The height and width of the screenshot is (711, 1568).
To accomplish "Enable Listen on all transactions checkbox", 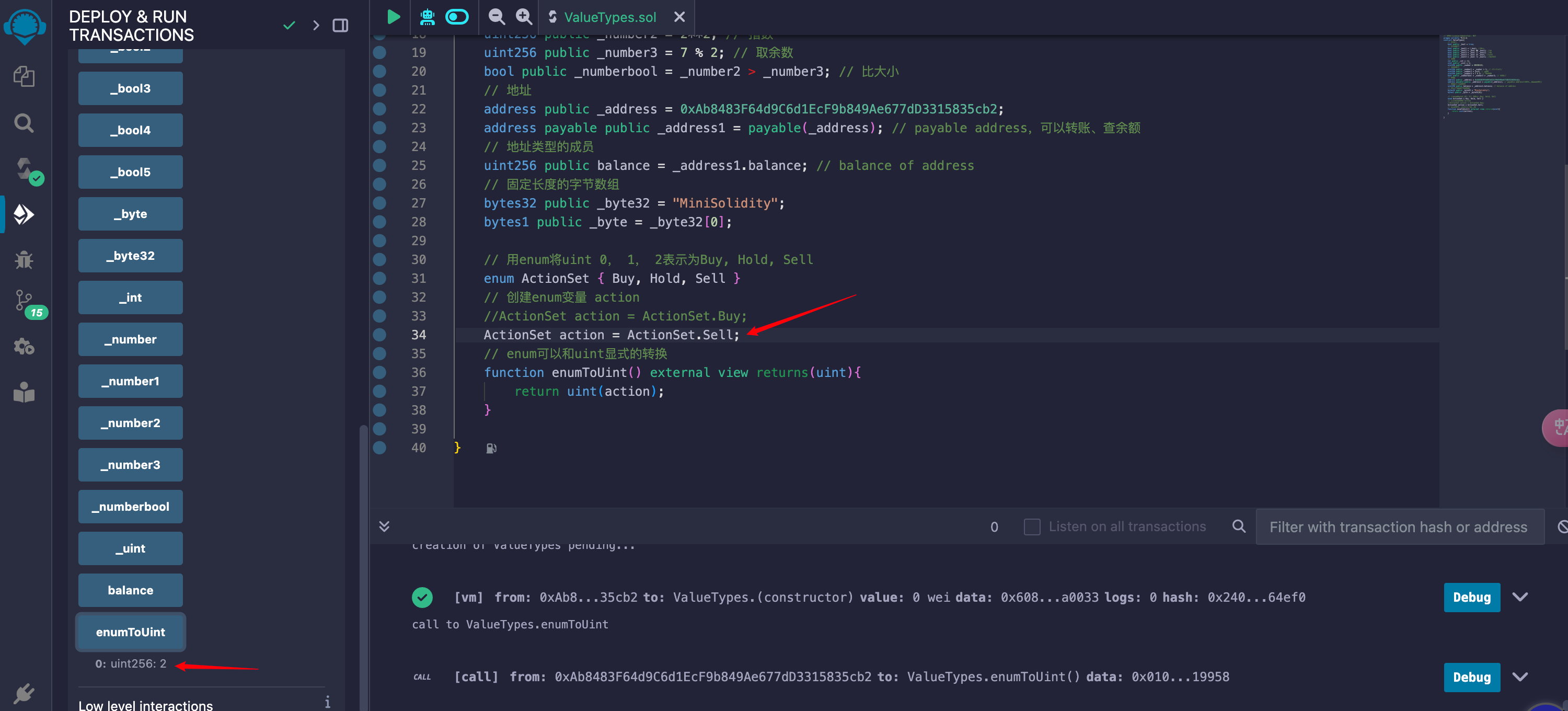I will coord(1032,526).
